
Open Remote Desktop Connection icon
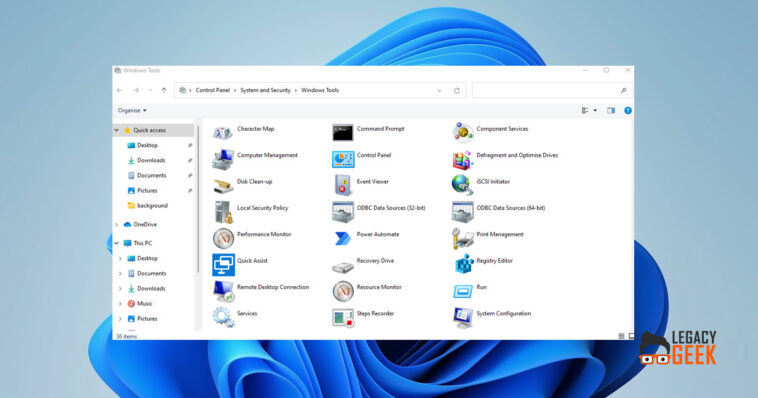pyautogui.click(x=223, y=291)
